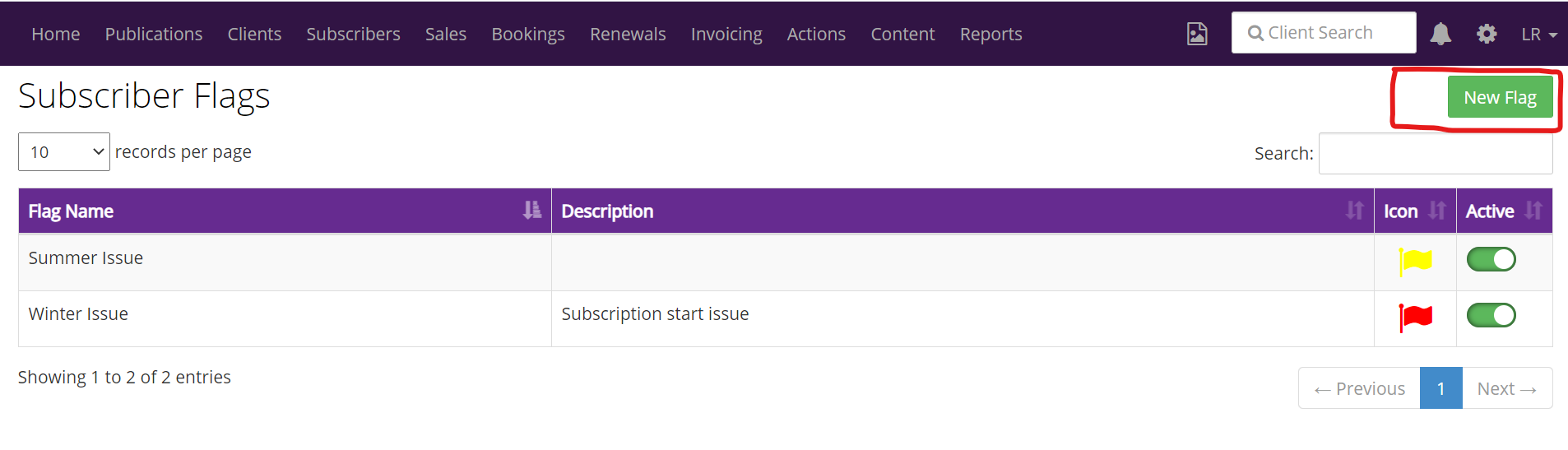Expand the LR user menu

pos(1538,35)
